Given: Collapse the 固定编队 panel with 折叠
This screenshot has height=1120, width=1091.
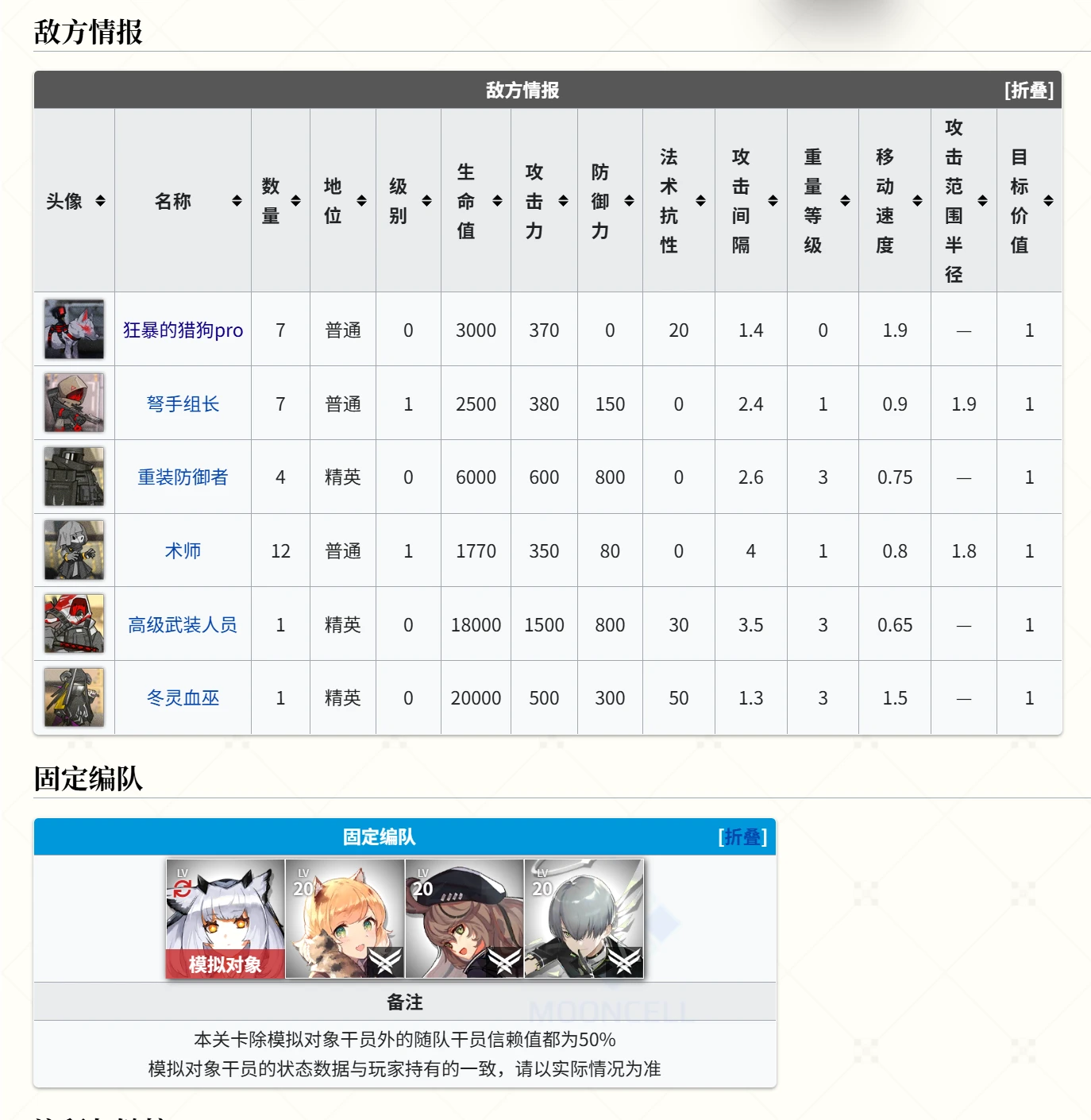Looking at the screenshot, I should [742, 837].
